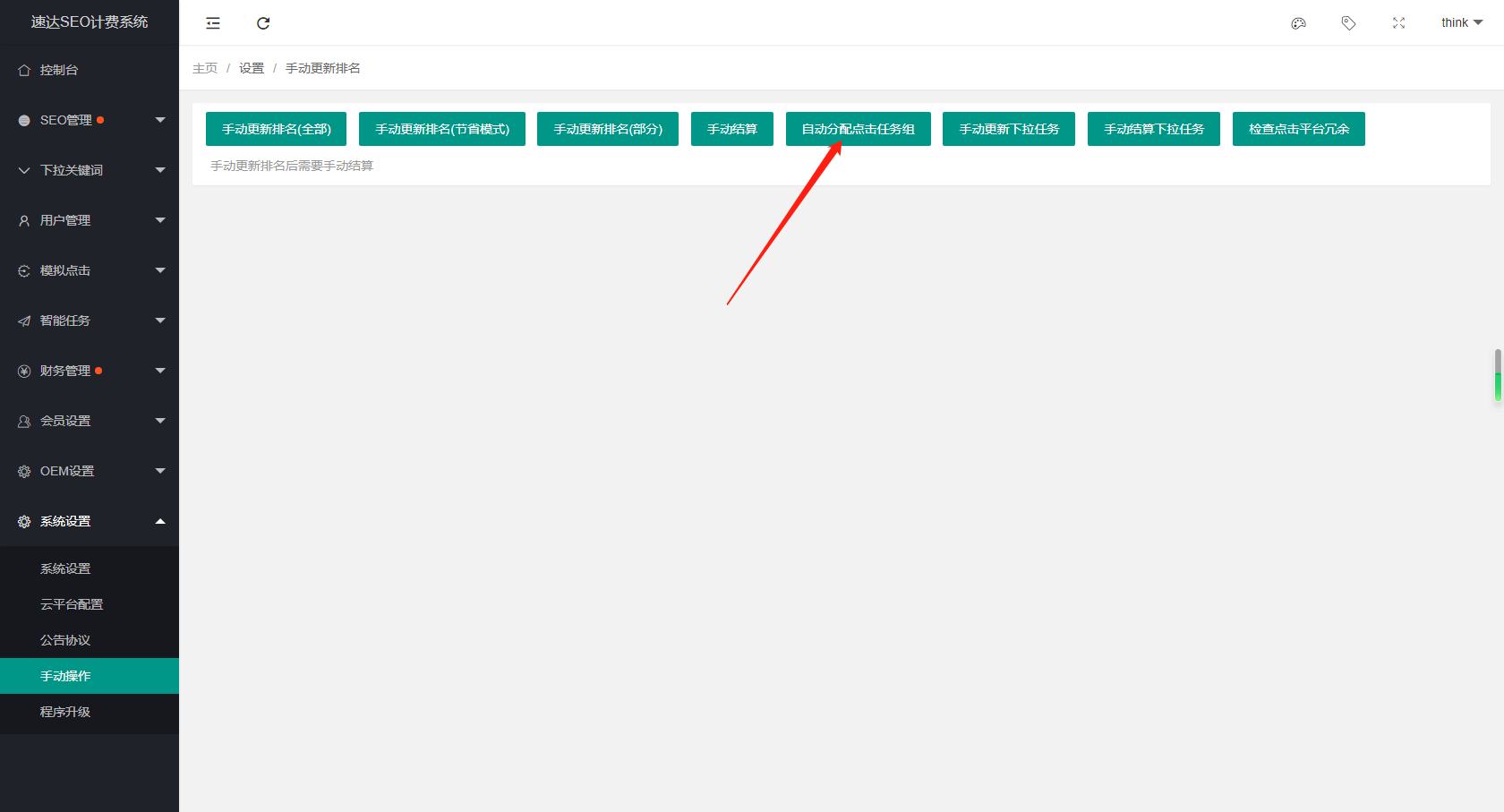Click the tag icon in header

coord(1348,23)
